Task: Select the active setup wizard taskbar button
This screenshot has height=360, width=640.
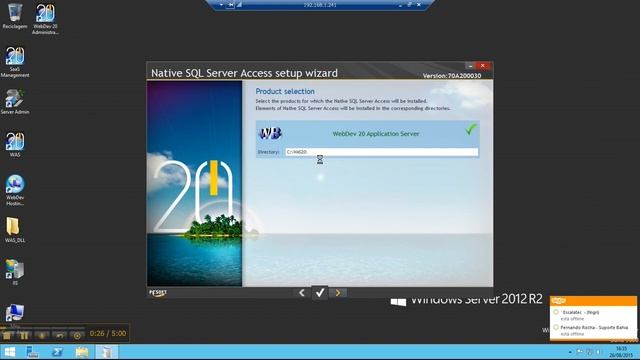Action: 107,352
